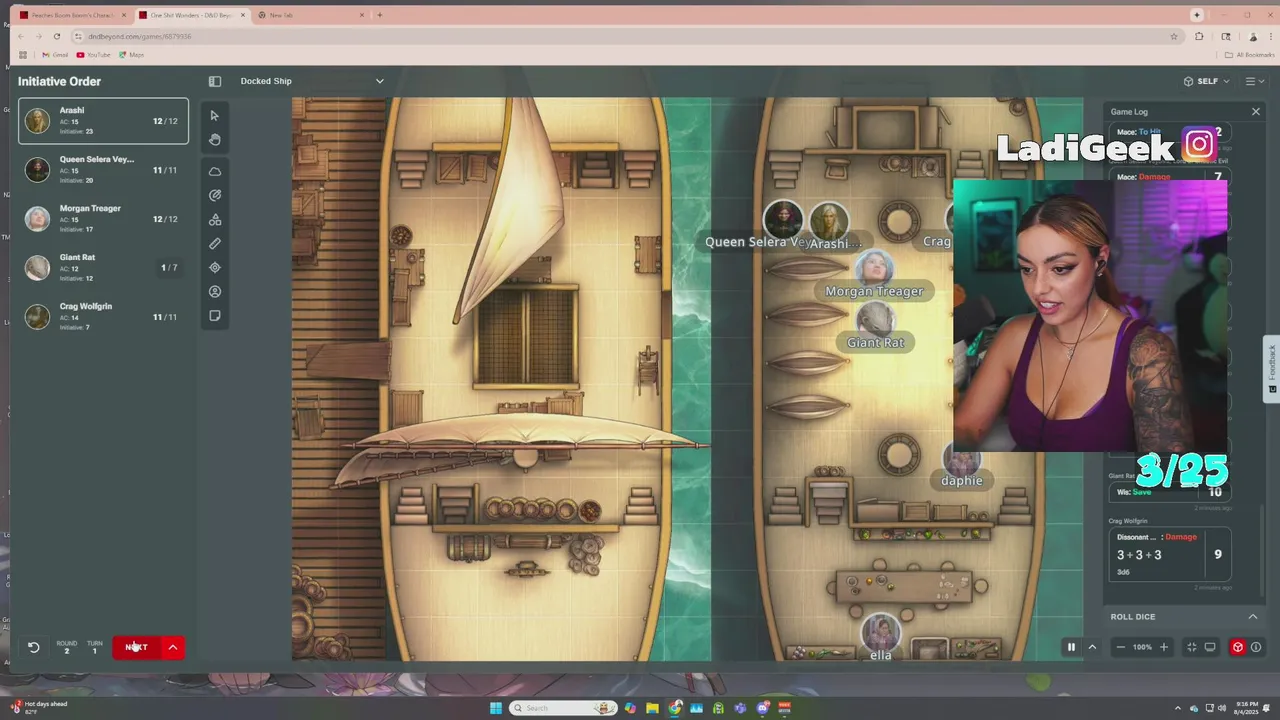Open the browser extensions puzzle icon

coord(1199,36)
